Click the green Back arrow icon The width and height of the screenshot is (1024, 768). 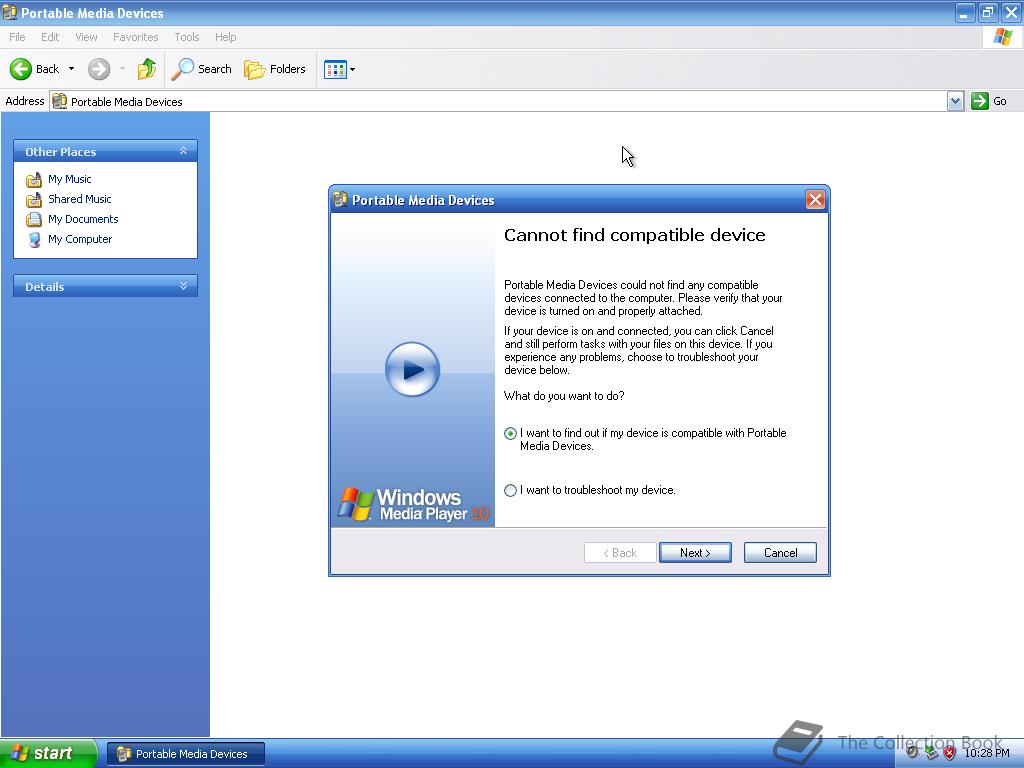(21, 69)
